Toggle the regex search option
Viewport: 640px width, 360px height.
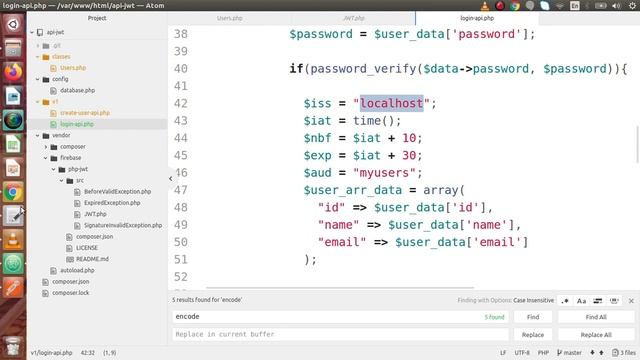pos(565,301)
